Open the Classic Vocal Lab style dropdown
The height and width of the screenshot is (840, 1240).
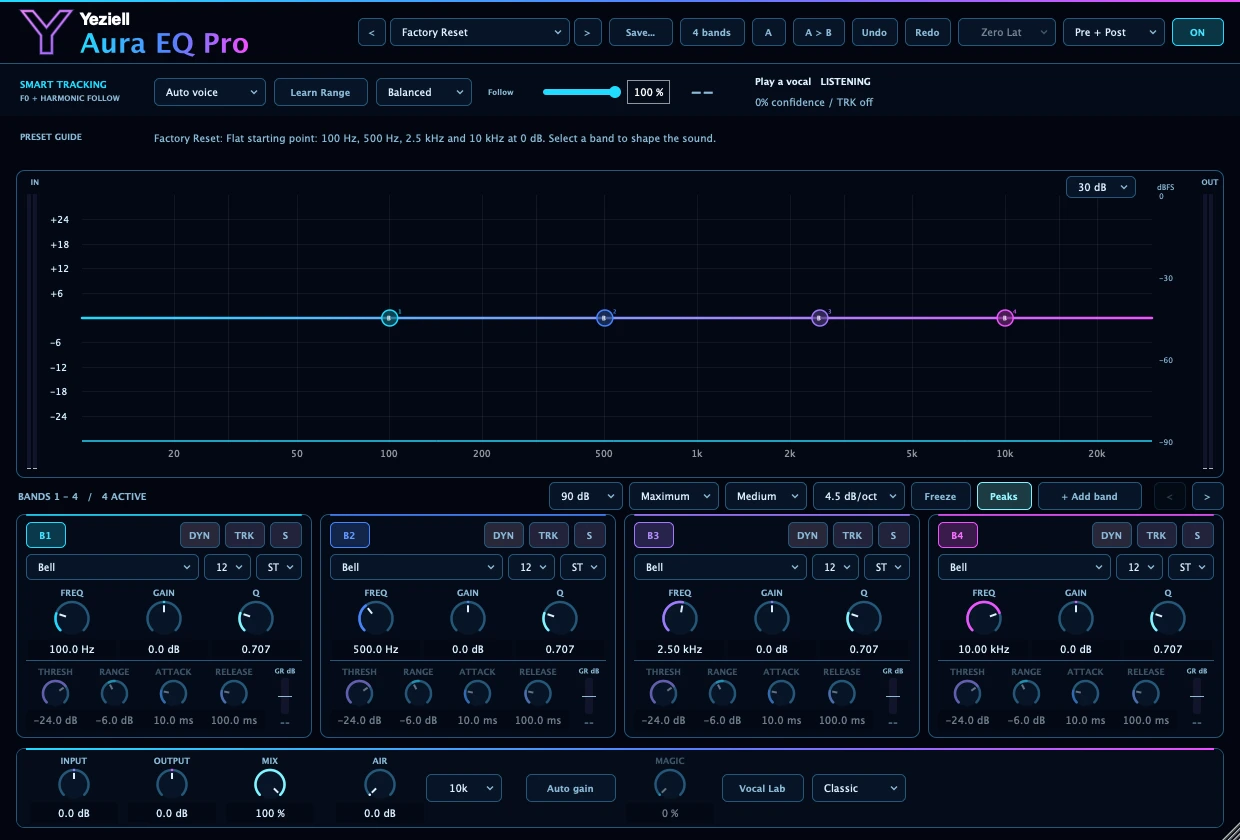[x=859, y=788]
